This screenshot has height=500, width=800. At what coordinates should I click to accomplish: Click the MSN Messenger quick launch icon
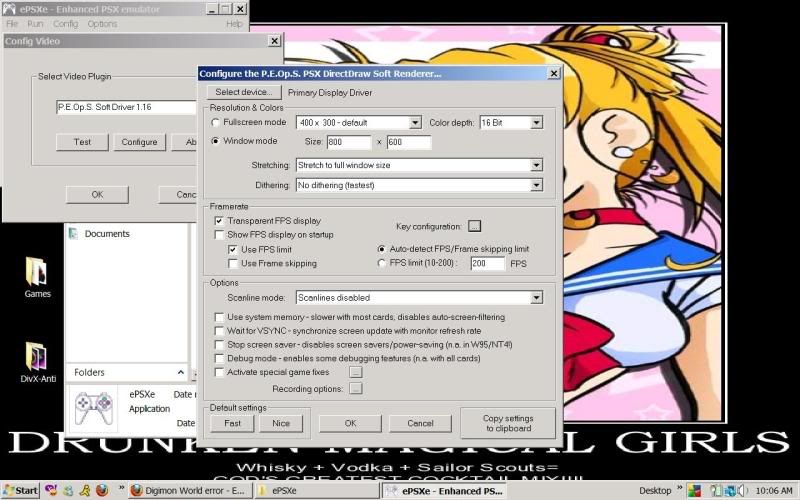click(x=68, y=490)
